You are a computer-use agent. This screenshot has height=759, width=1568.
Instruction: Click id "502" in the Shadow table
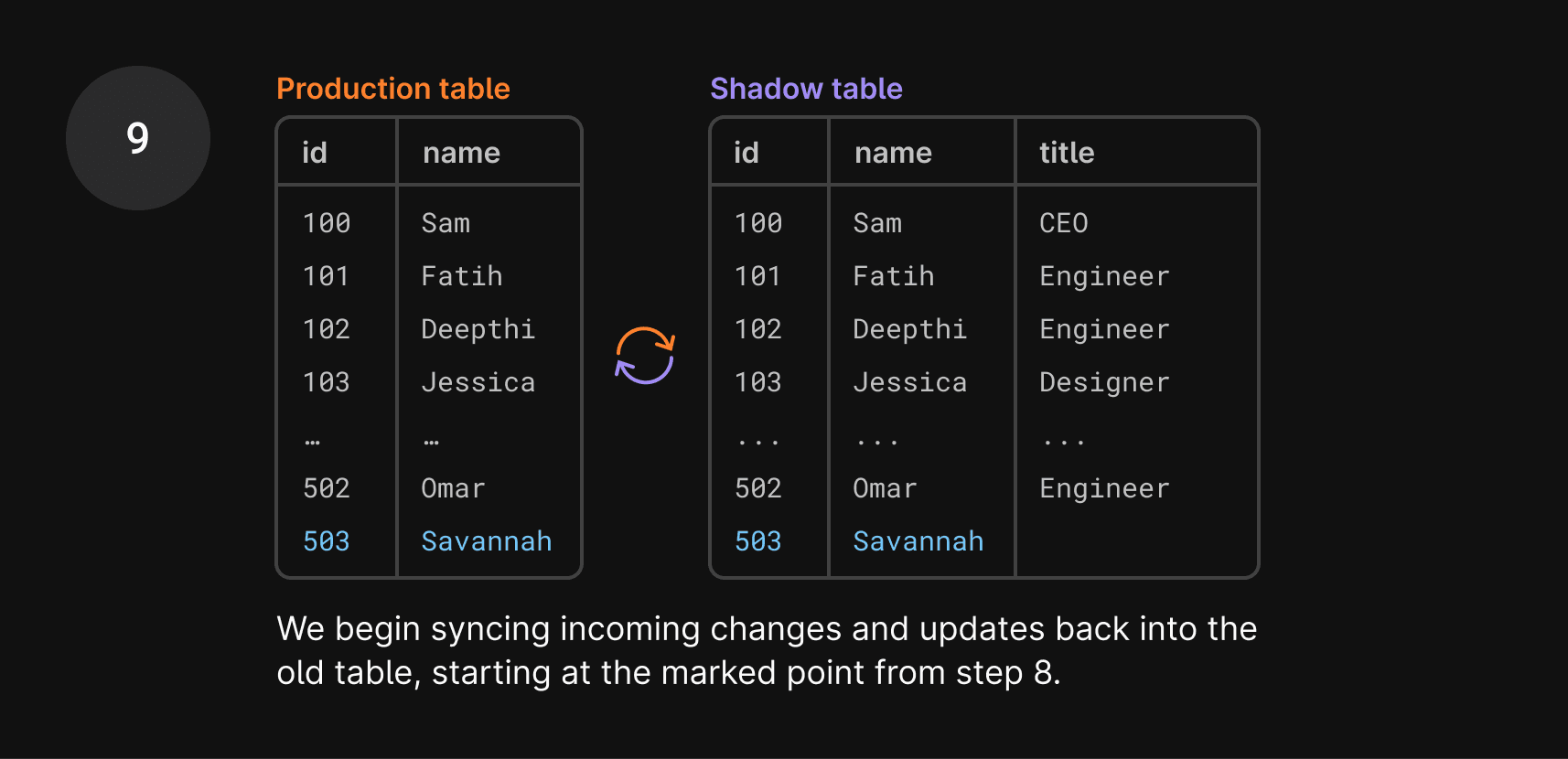point(758,488)
